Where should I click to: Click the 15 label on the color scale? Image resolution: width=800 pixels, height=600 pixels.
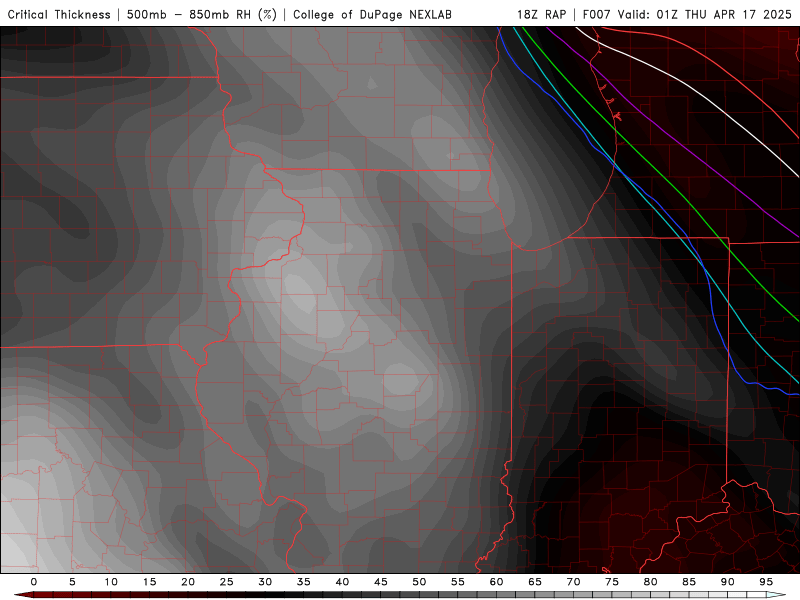coord(149,582)
